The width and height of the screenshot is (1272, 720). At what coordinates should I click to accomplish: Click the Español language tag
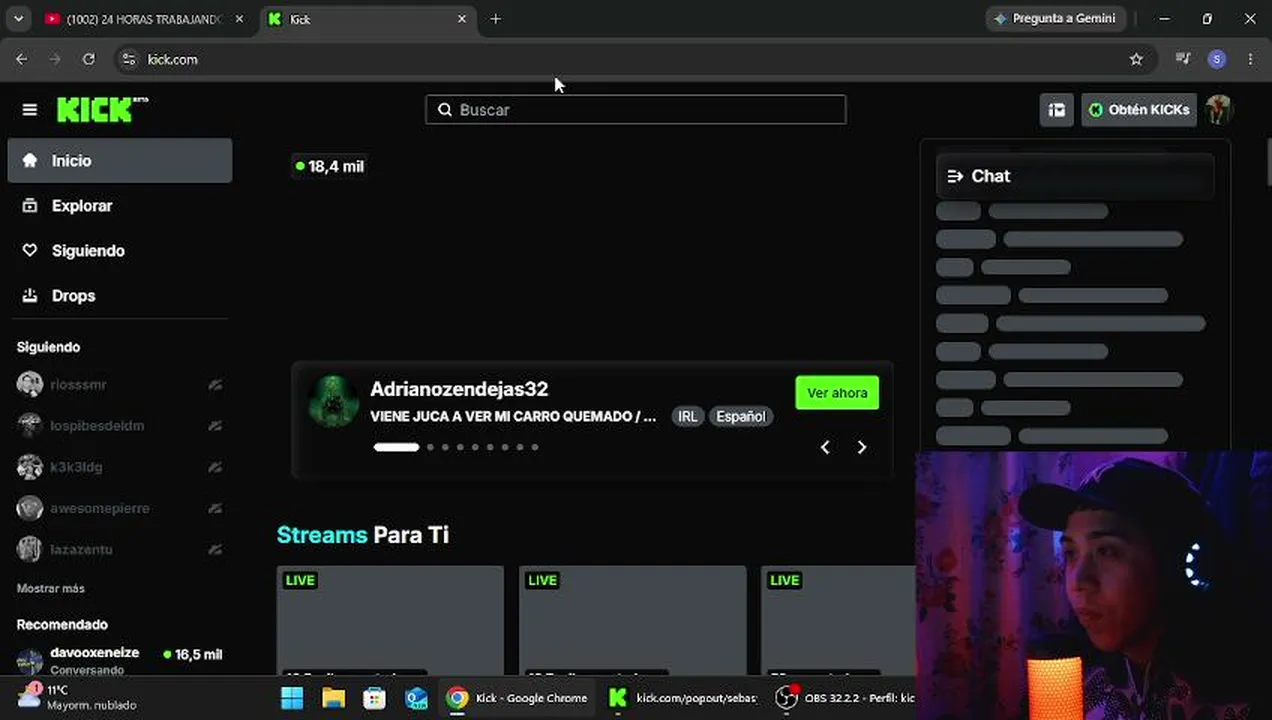741,417
